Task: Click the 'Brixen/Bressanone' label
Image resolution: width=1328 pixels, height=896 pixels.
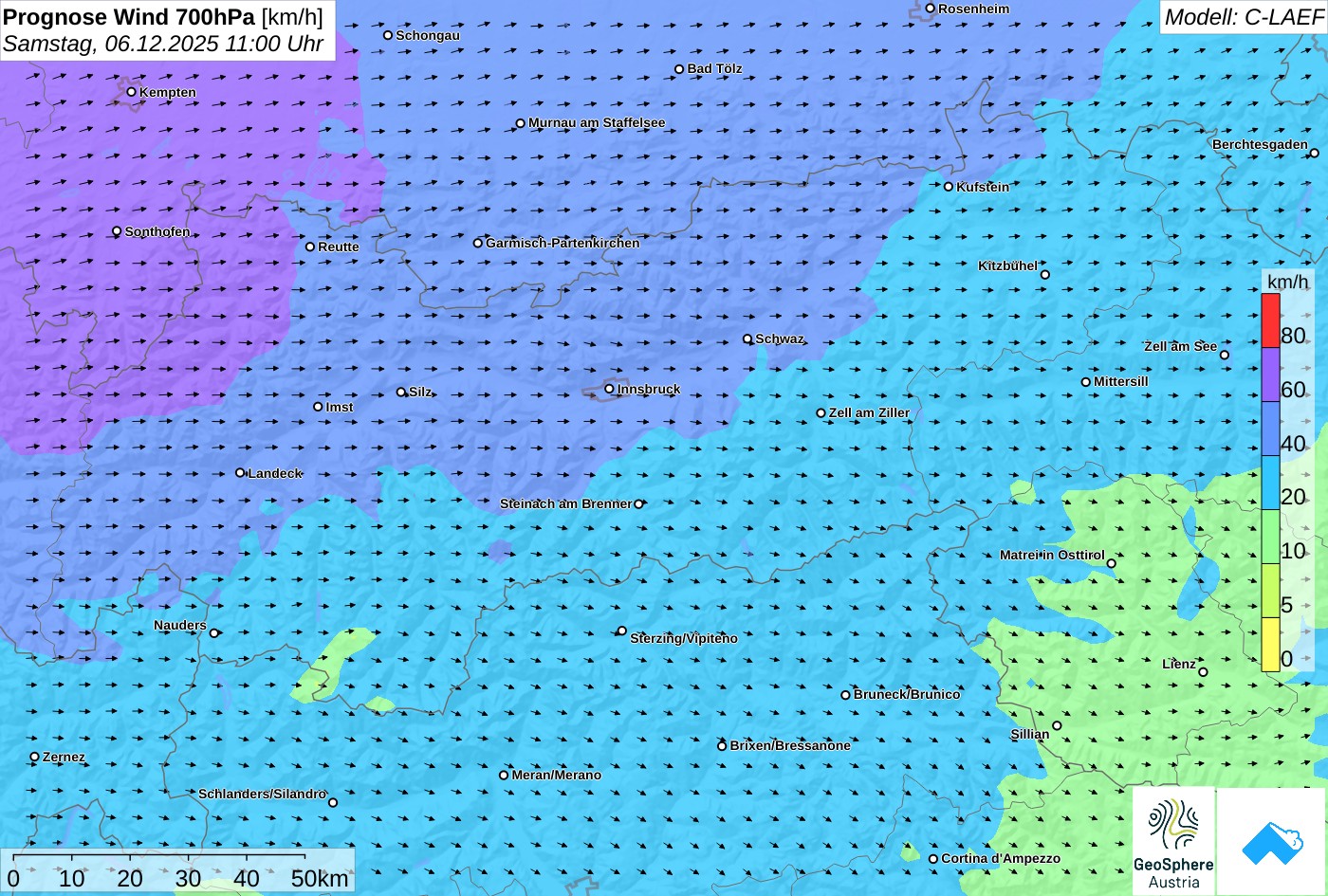Action: point(790,745)
